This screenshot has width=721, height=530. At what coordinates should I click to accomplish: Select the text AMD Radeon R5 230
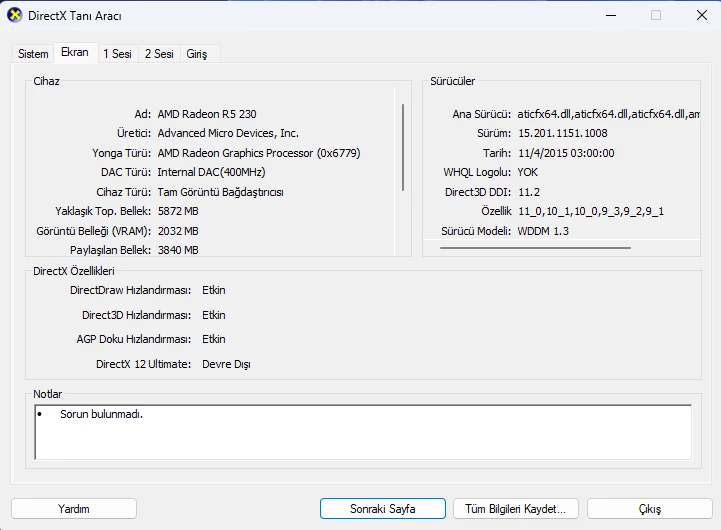point(207,114)
